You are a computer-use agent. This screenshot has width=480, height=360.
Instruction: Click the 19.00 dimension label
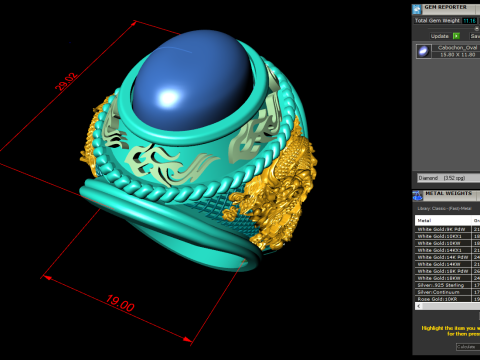(120, 303)
